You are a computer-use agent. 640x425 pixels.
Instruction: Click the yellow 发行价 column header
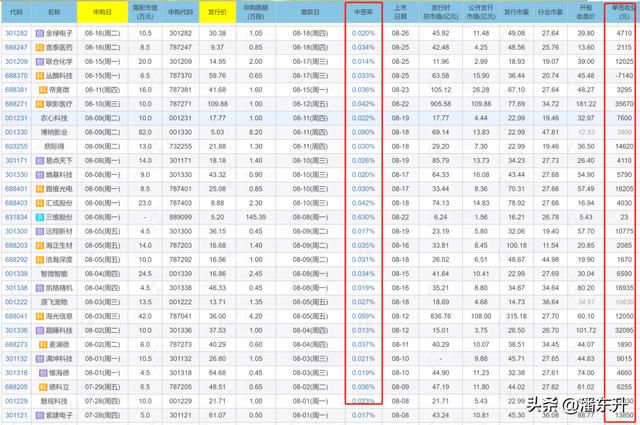coord(217,12)
